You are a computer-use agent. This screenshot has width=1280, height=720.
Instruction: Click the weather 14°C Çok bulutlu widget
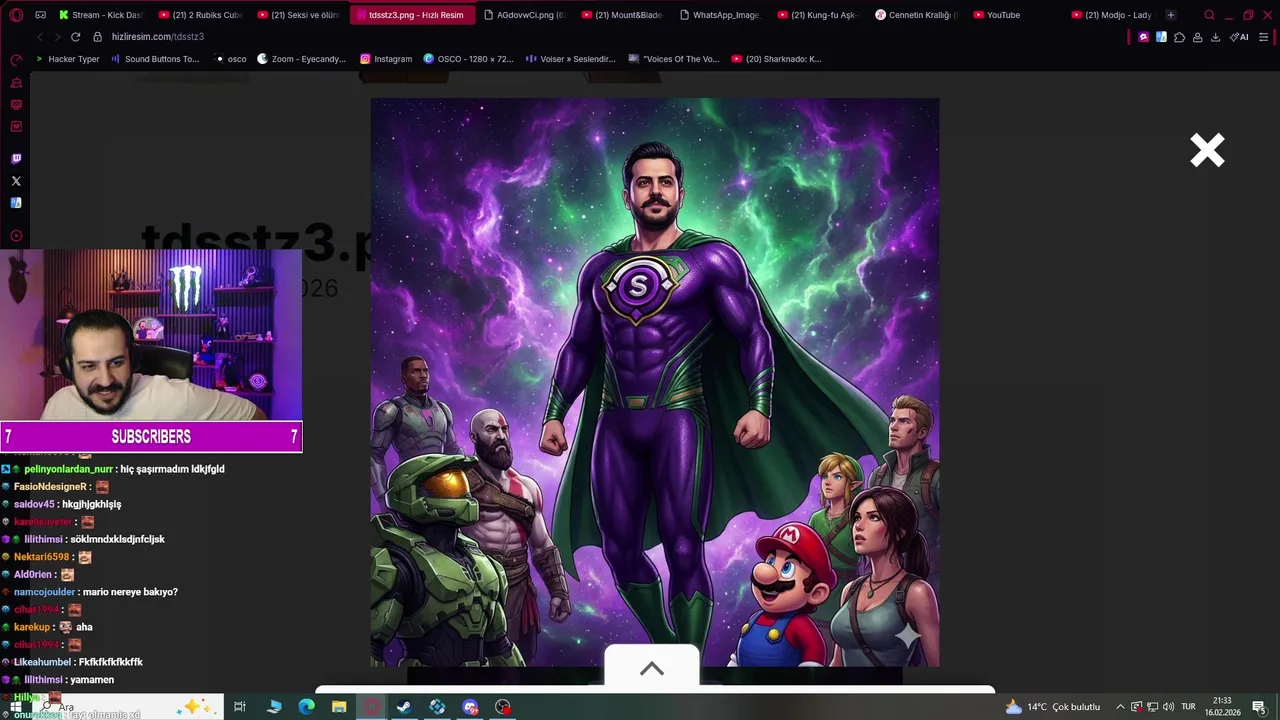(1053, 707)
